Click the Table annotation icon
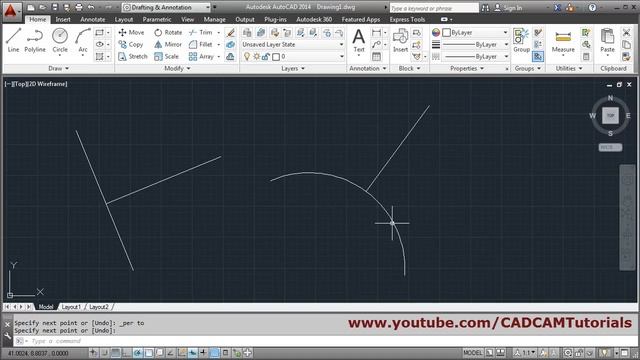 coord(376,57)
